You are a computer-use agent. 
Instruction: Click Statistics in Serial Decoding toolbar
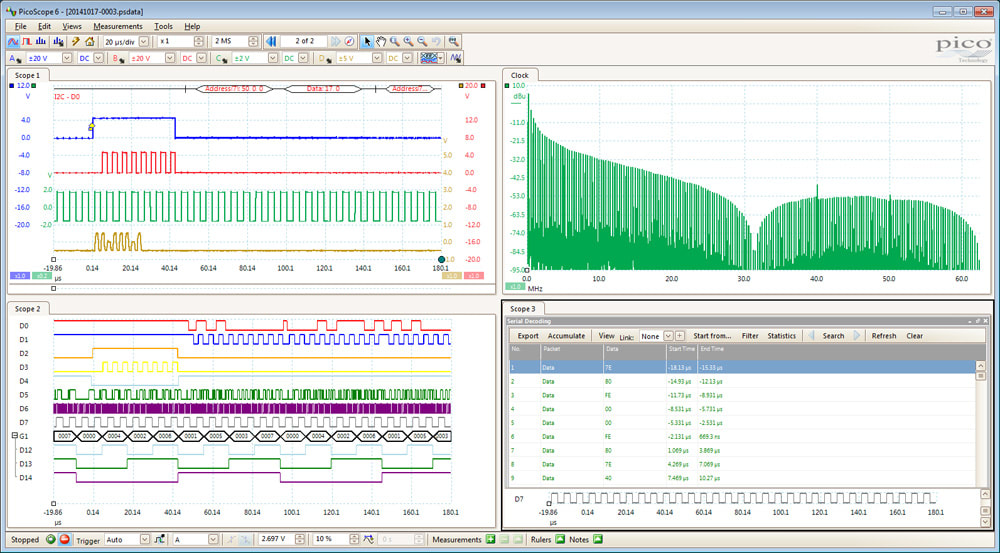[x=781, y=336]
